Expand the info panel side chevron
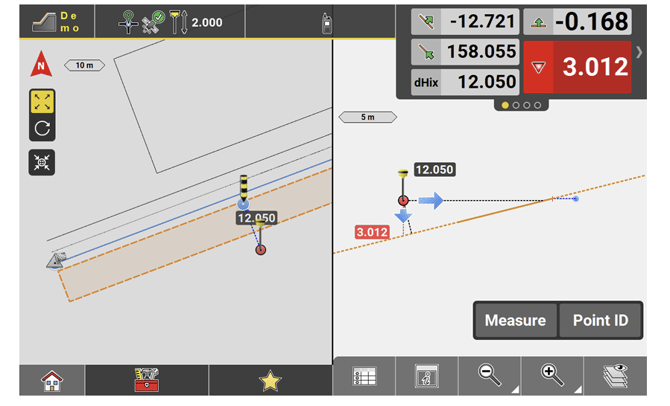Viewport: 670px width, 406px height. [639, 51]
